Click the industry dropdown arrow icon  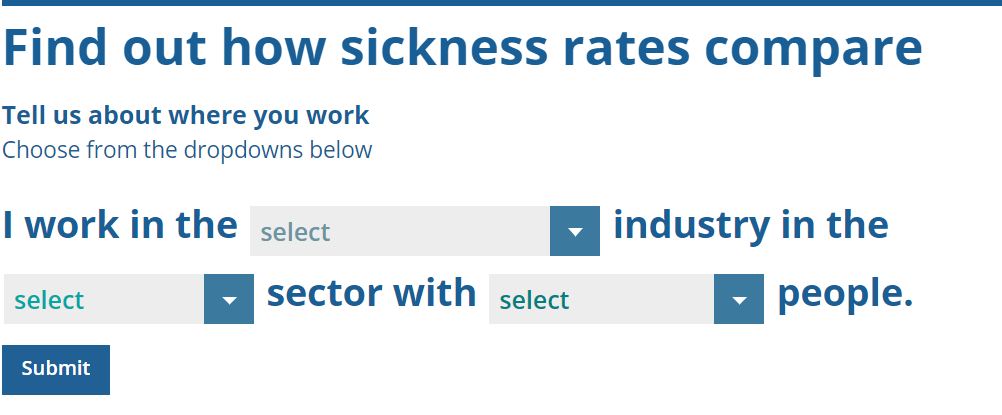coord(575,231)
